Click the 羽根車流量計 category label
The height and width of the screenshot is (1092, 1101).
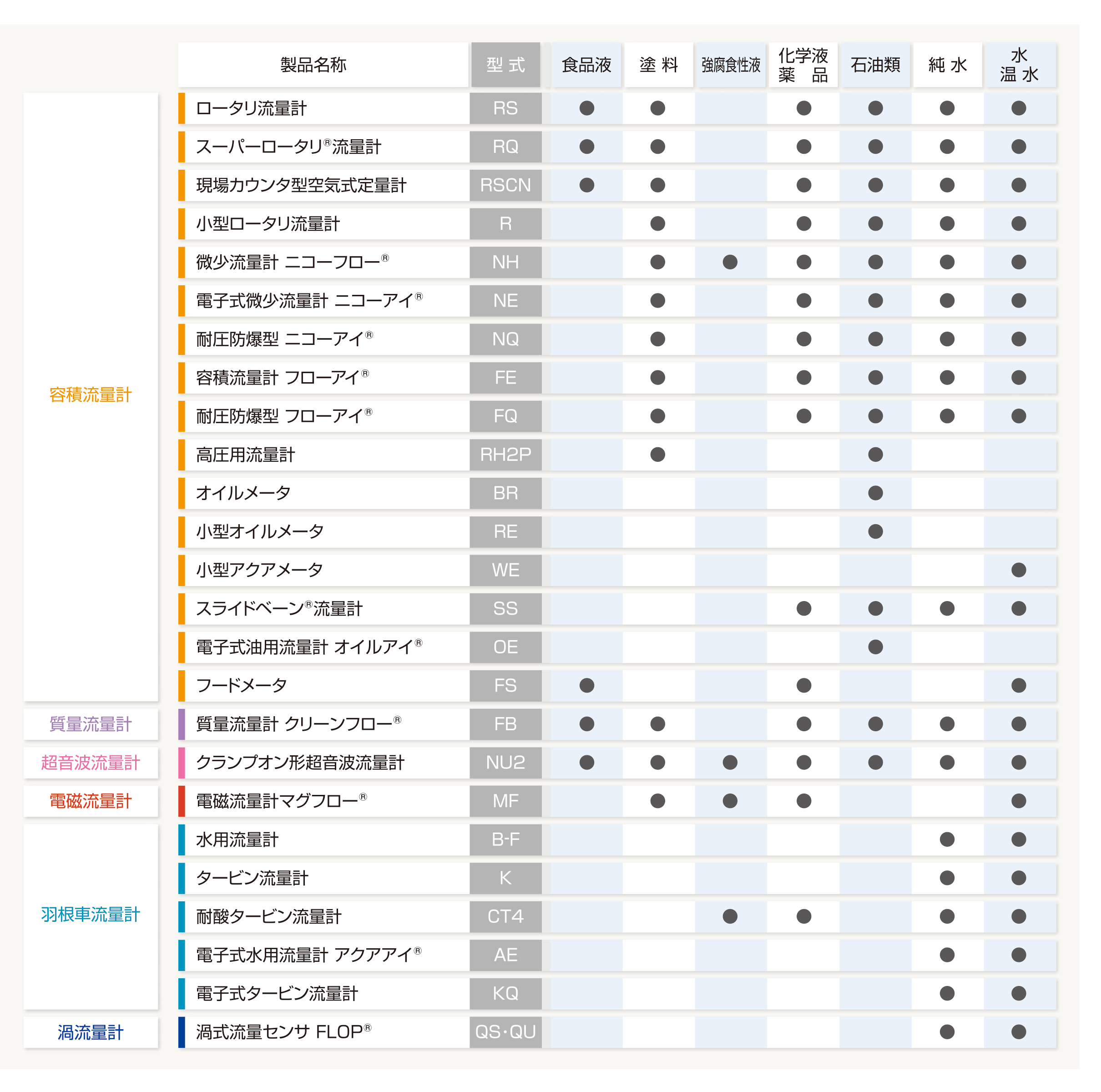[91, 915]
